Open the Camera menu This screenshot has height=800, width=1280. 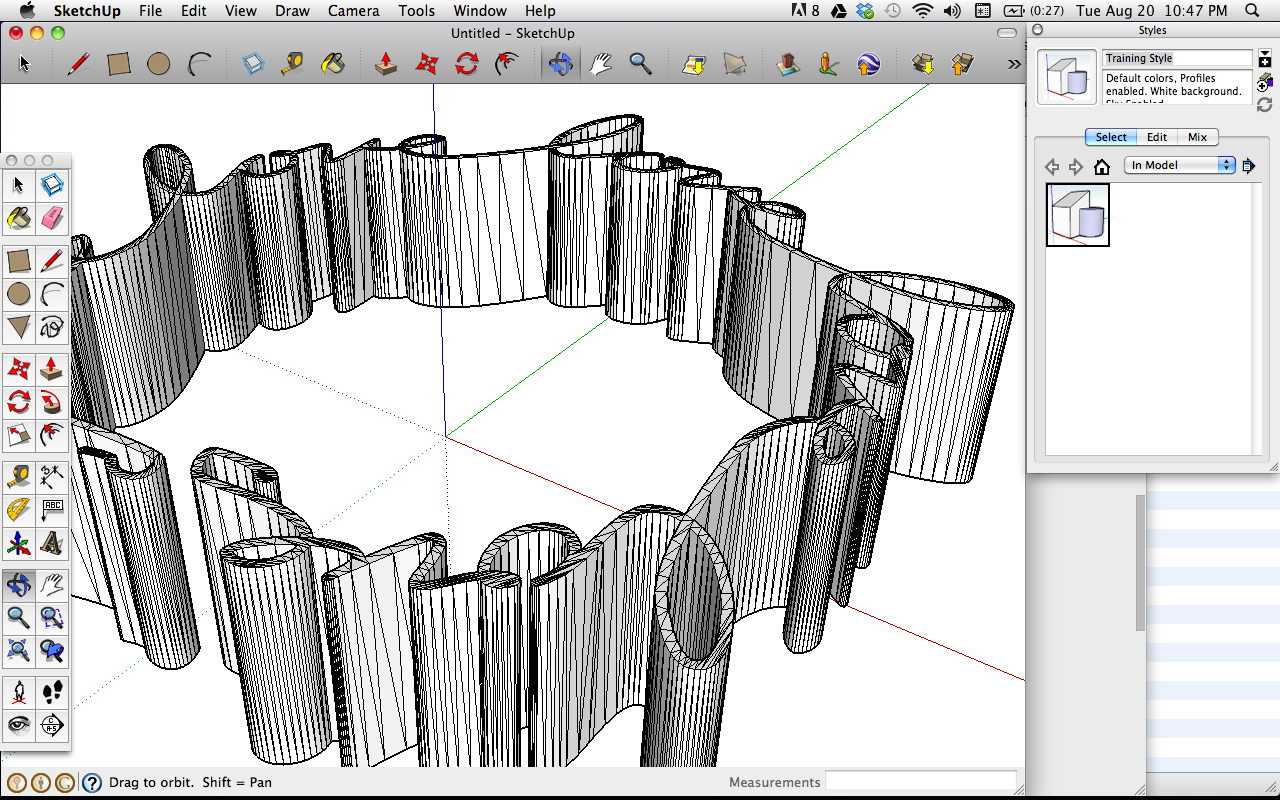(353, 11)
